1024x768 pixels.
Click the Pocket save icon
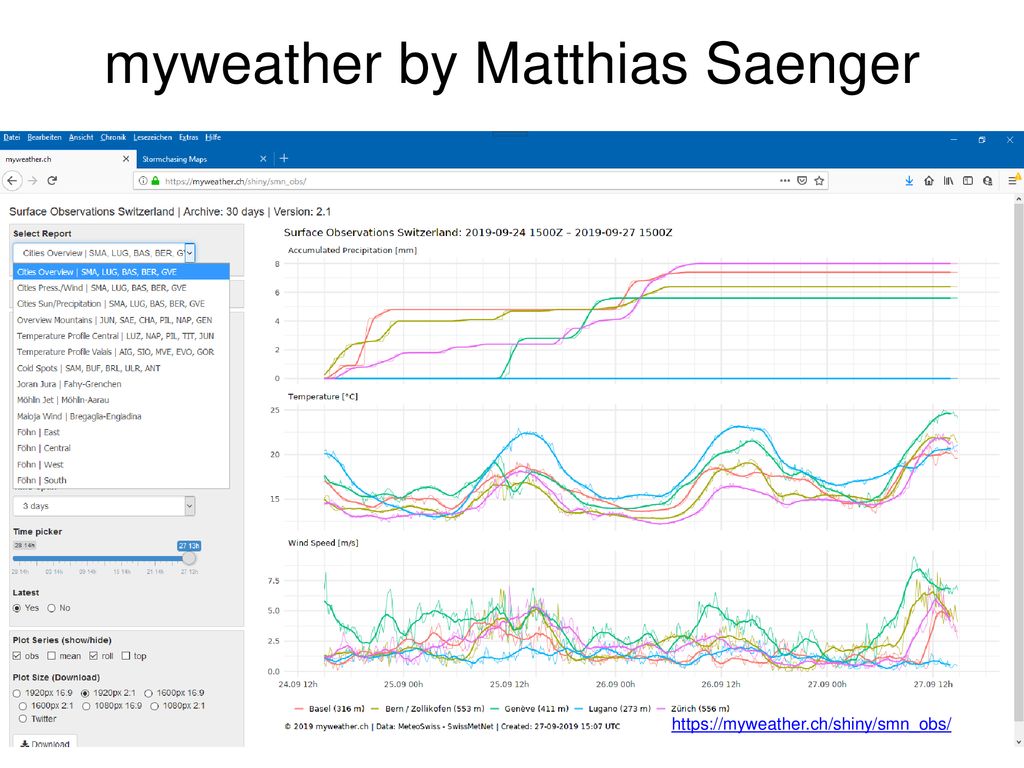coord(802,181)
